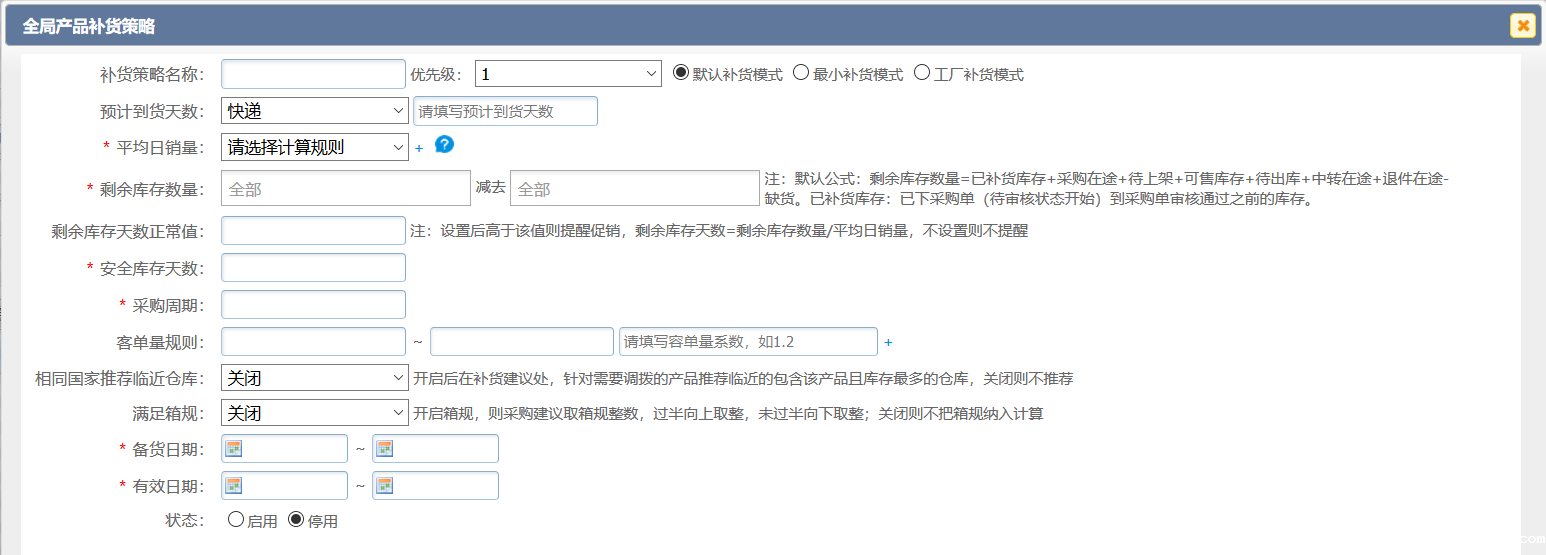Set status to 启用
Image resolution: width=1546 pixels, height=555 pixels.
pyautogui.click(x=236, y=520)
